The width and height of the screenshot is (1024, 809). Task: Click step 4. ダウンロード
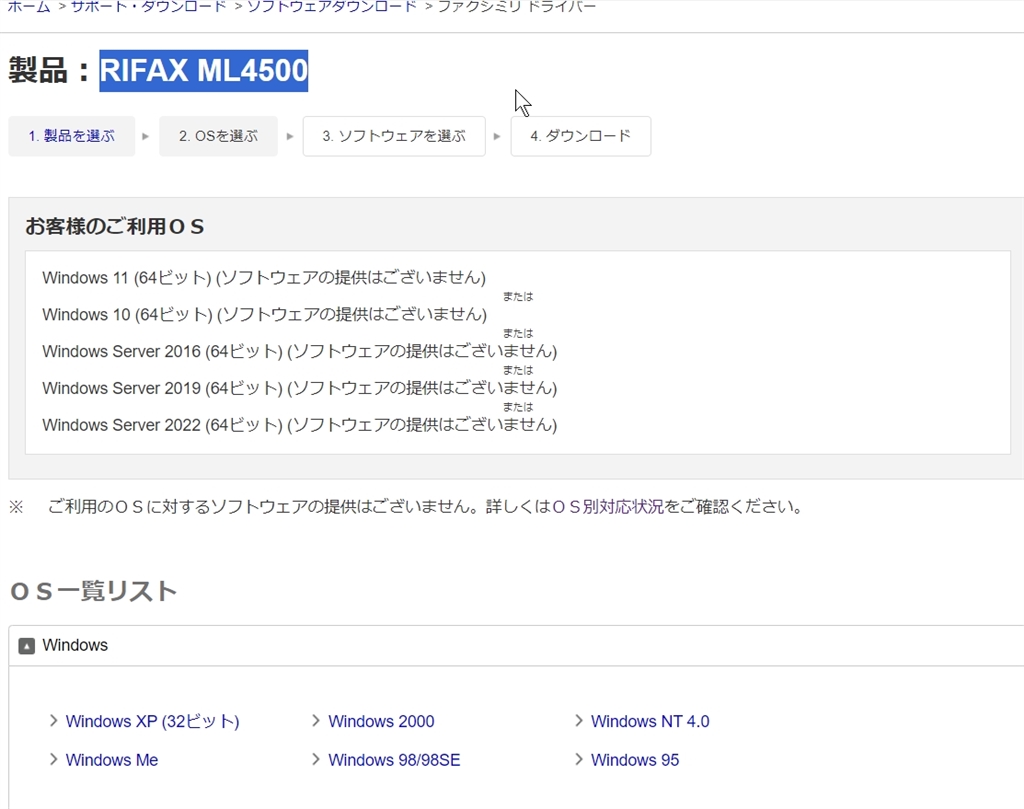point(581,136)
